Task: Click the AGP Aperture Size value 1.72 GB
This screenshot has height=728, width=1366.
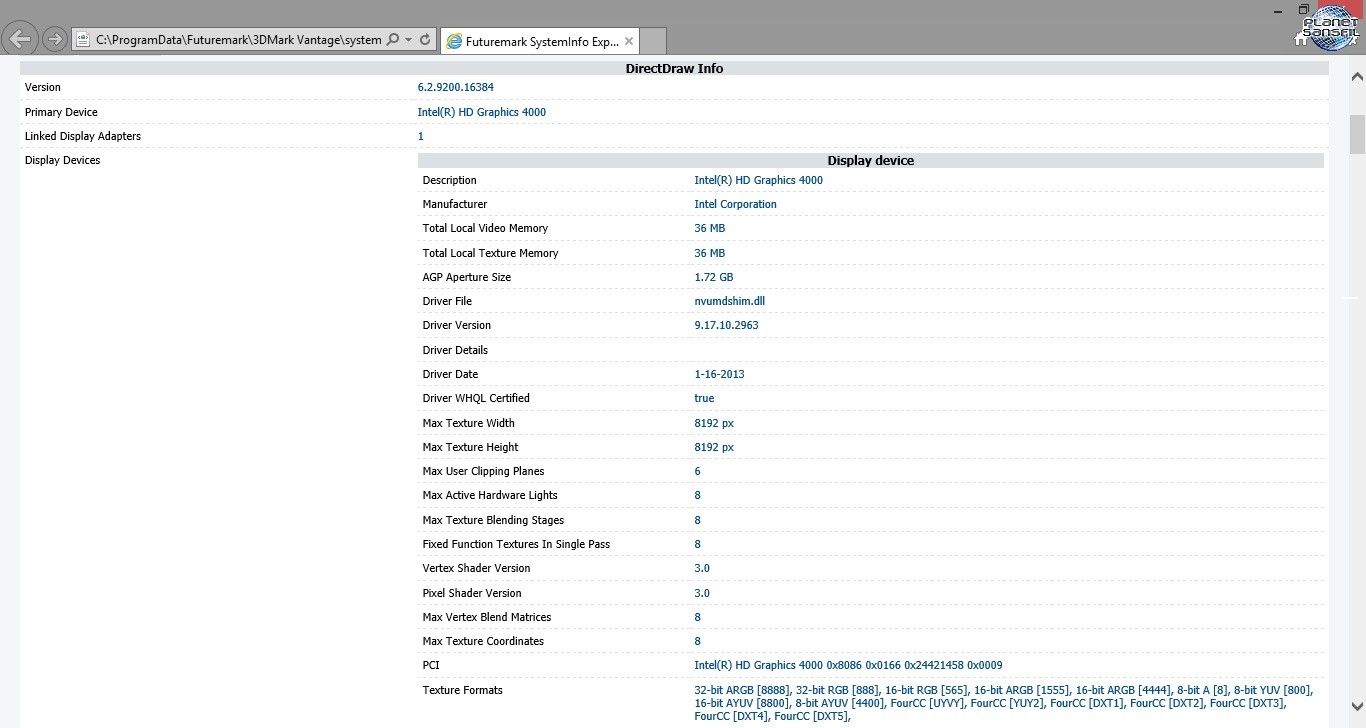Action: (713, 277)
